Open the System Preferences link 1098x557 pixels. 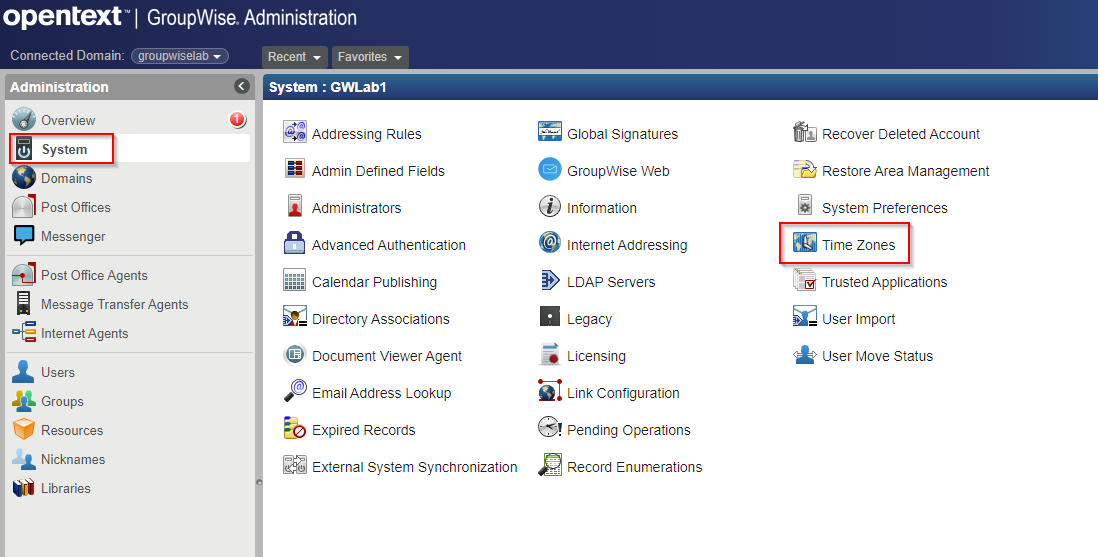tap(884, 208)
